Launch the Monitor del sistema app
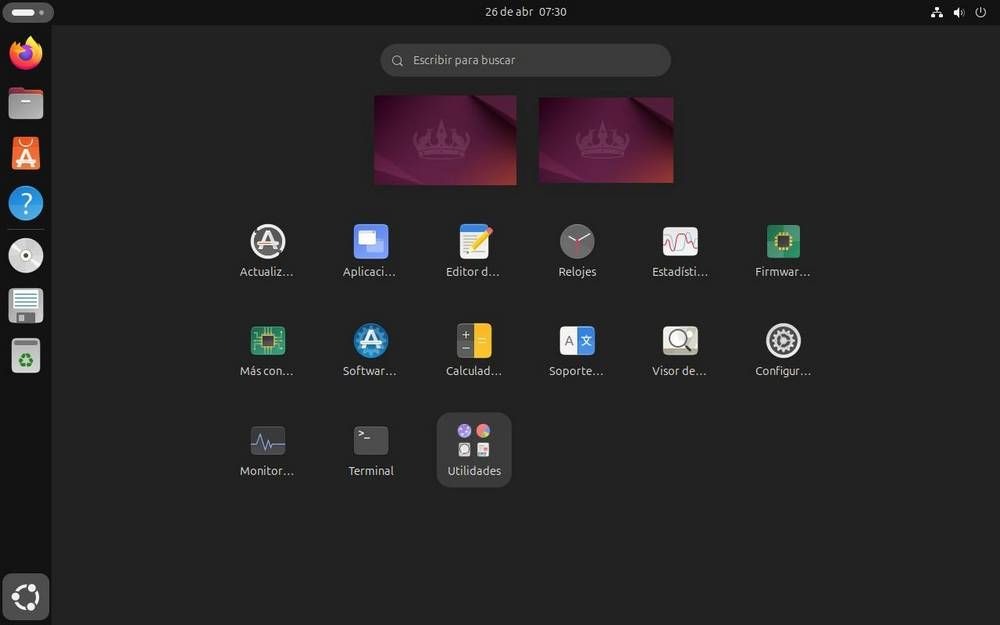This screenshot has width=1000, height=625. 267,441
